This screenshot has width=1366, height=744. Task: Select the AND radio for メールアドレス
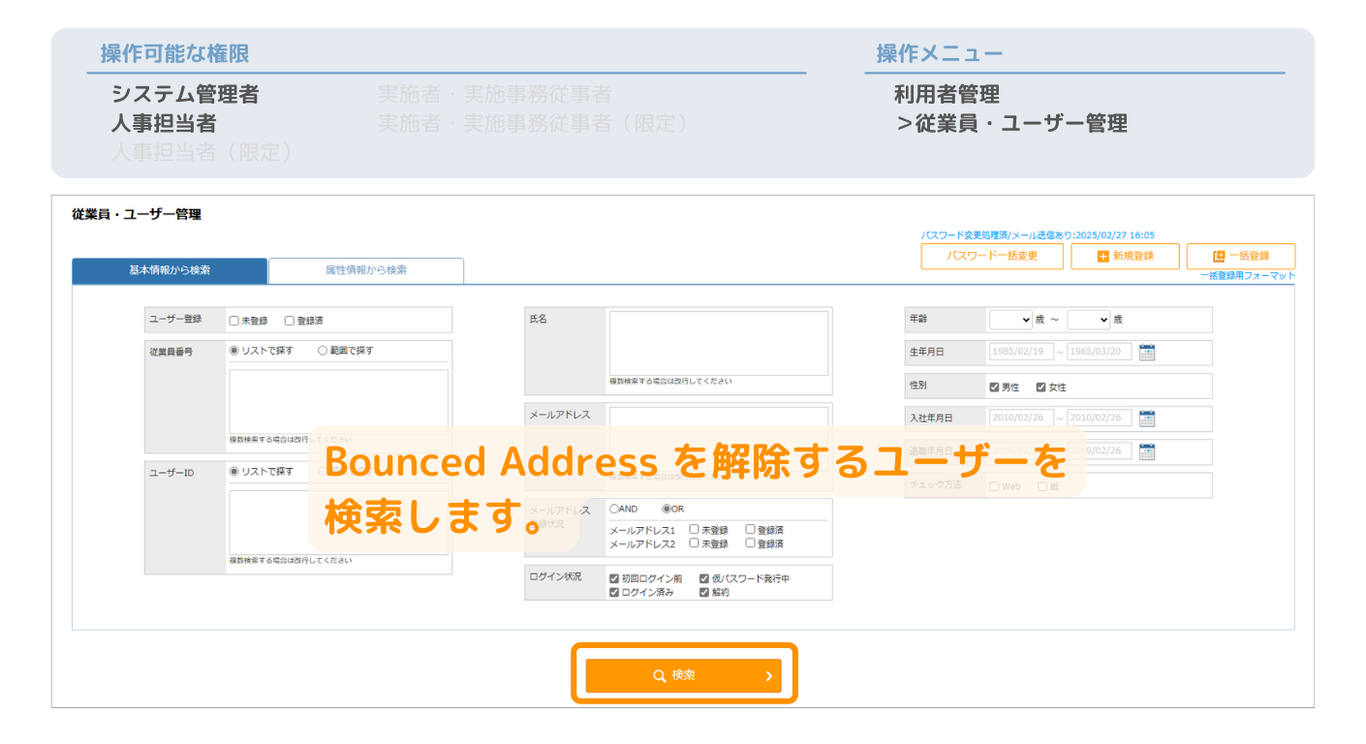pyautogui.click(x=614, y=509)
